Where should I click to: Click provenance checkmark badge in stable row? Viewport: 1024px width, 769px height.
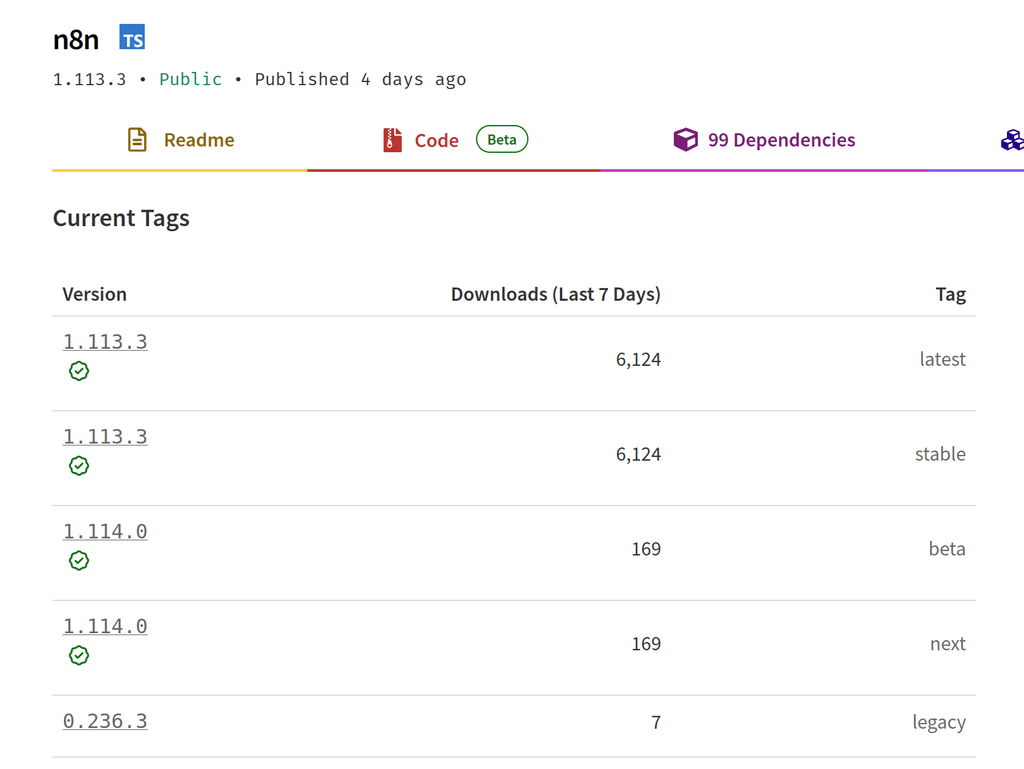[79, 466]
